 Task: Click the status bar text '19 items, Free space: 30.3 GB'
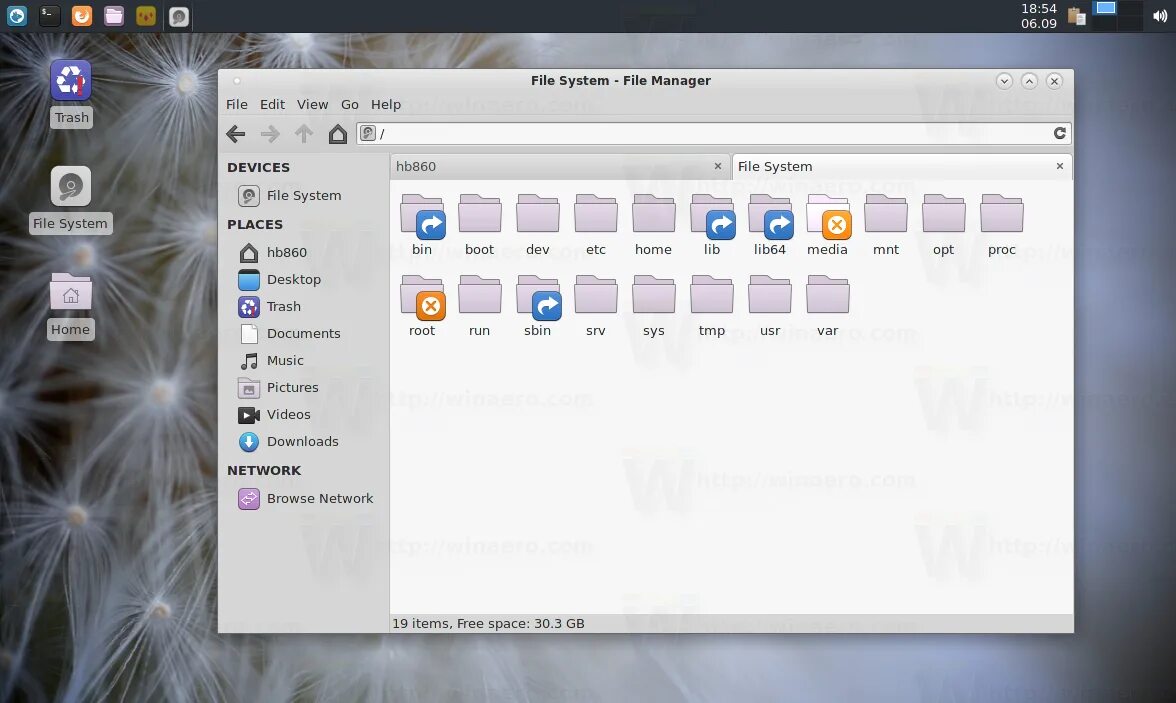[488, 623]
